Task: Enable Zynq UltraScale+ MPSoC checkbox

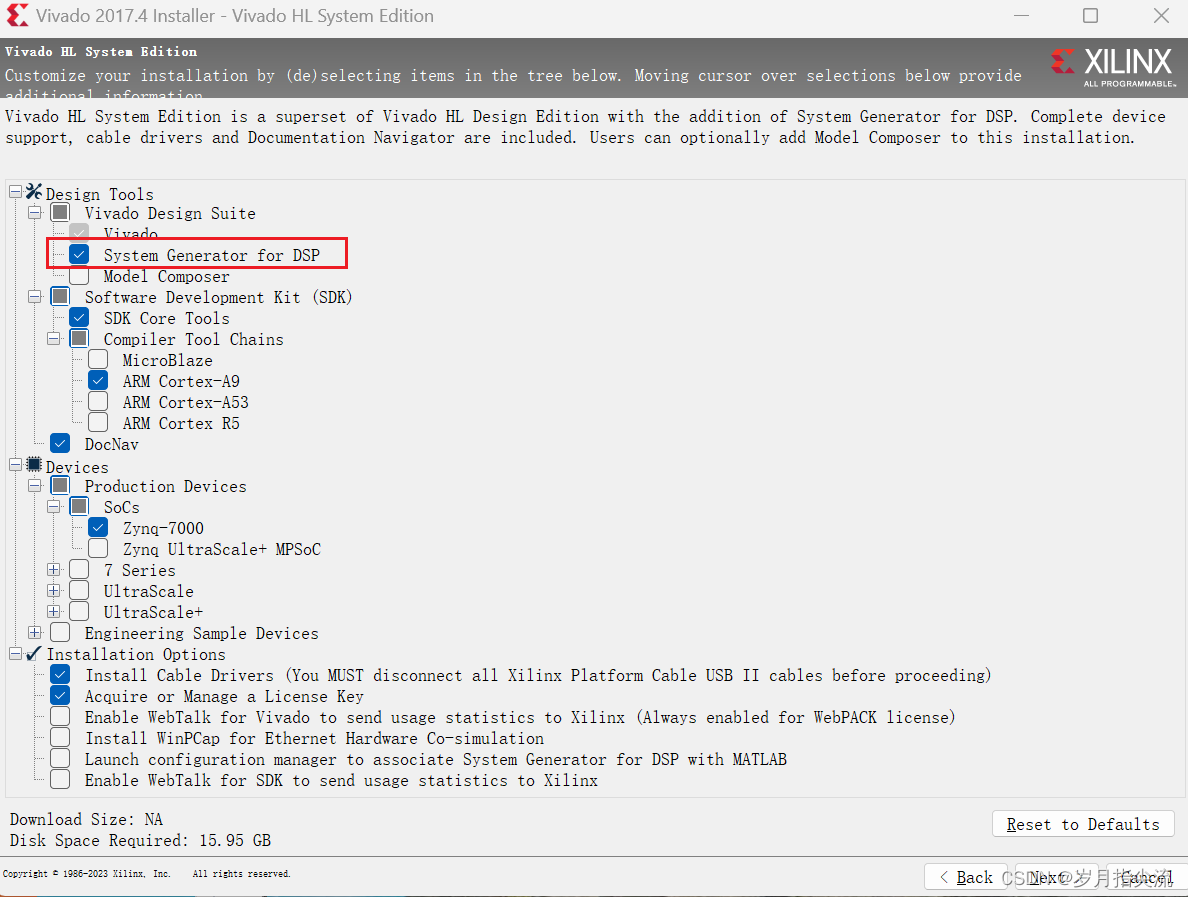Action: click(x=98, y=548)
